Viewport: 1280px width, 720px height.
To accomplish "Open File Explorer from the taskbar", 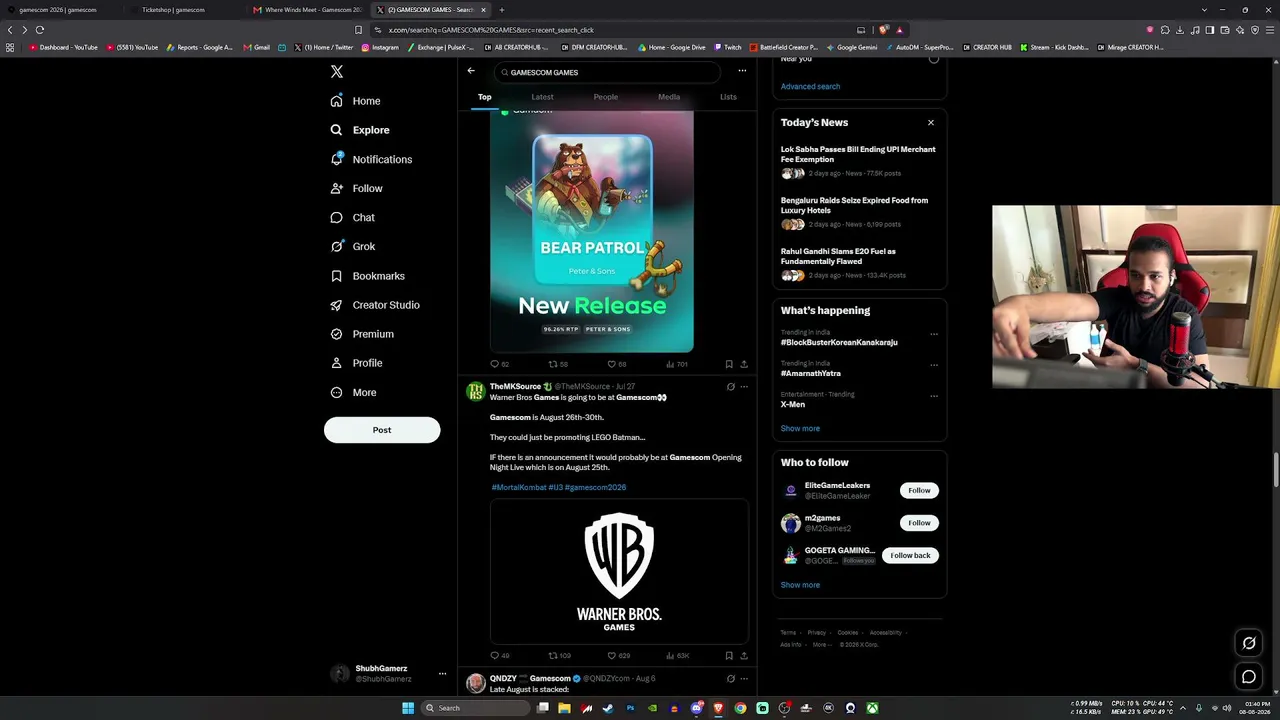I will pos(564,708).
